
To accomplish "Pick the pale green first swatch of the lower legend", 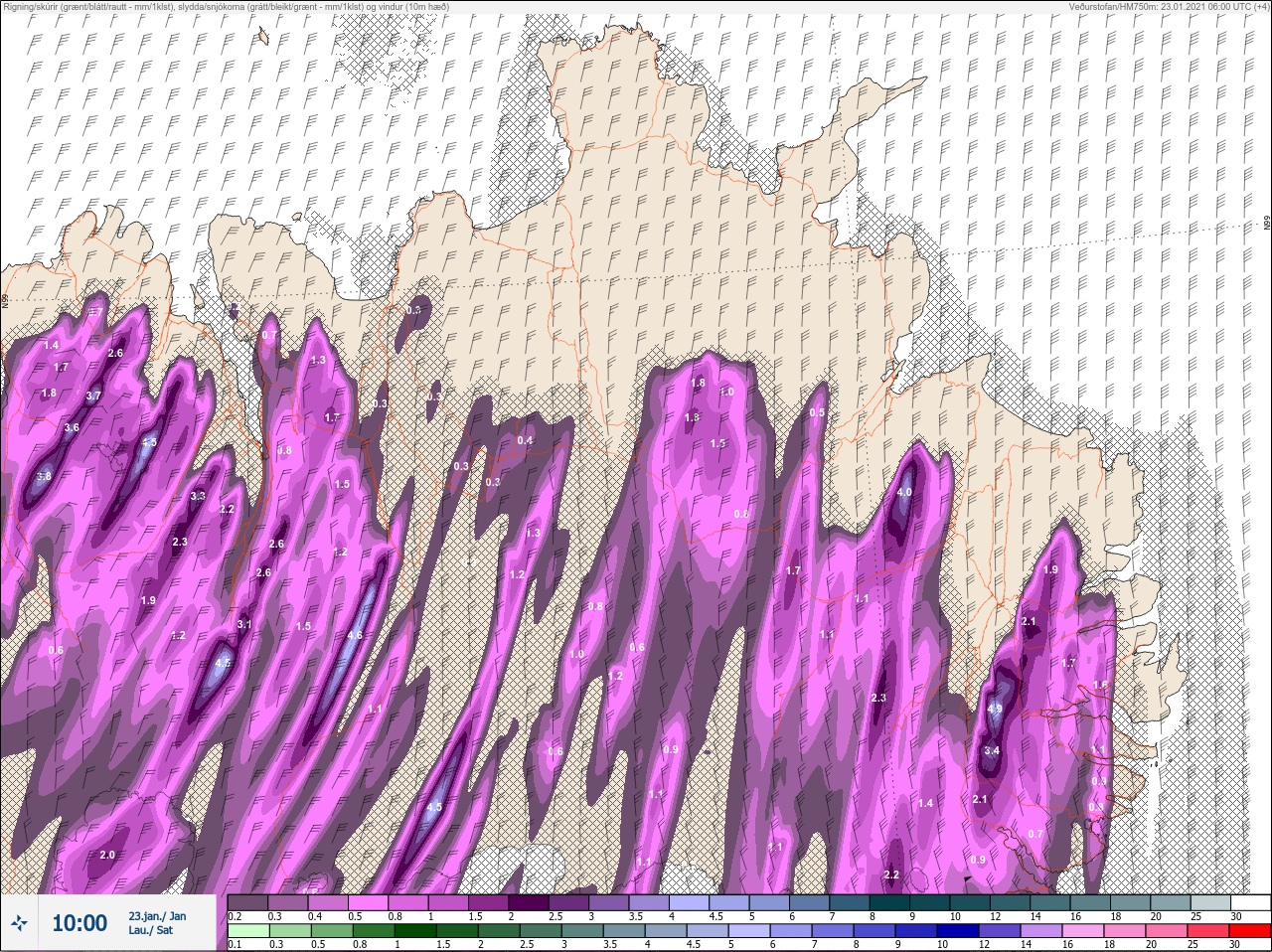I will pos(248,931).
